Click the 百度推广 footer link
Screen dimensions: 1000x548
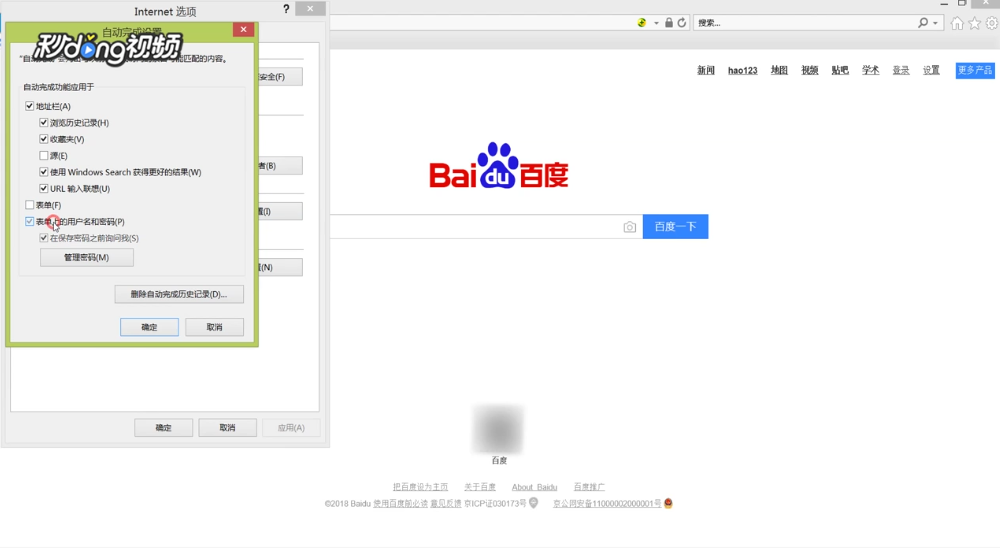(589, 487)
